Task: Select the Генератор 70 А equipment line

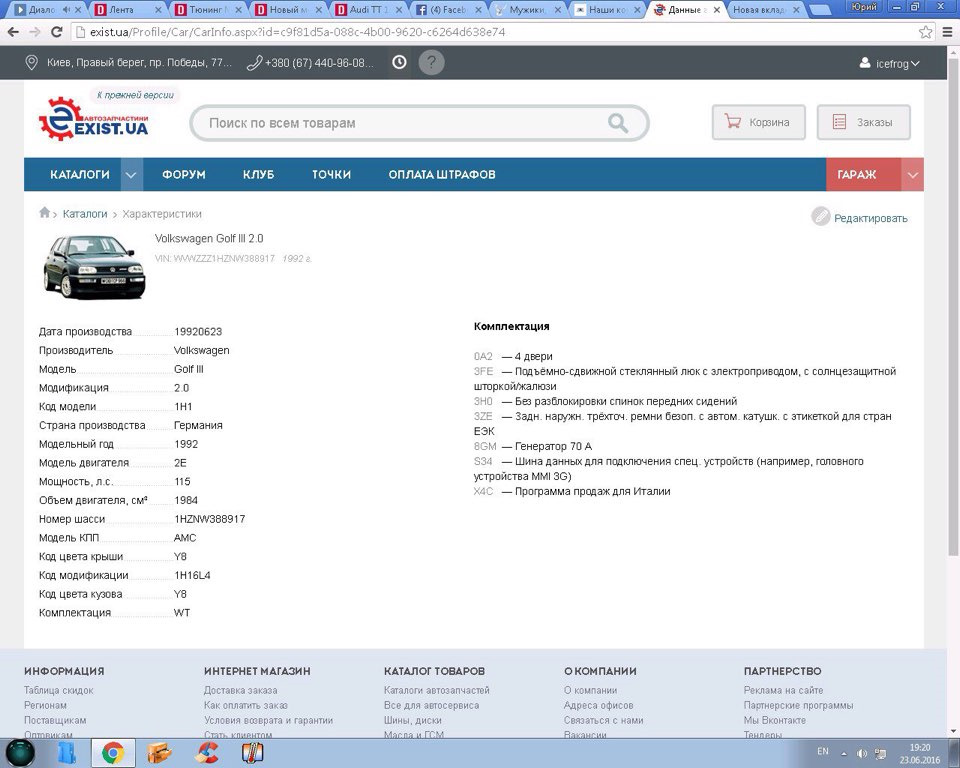Action: (x=533, y=446)
